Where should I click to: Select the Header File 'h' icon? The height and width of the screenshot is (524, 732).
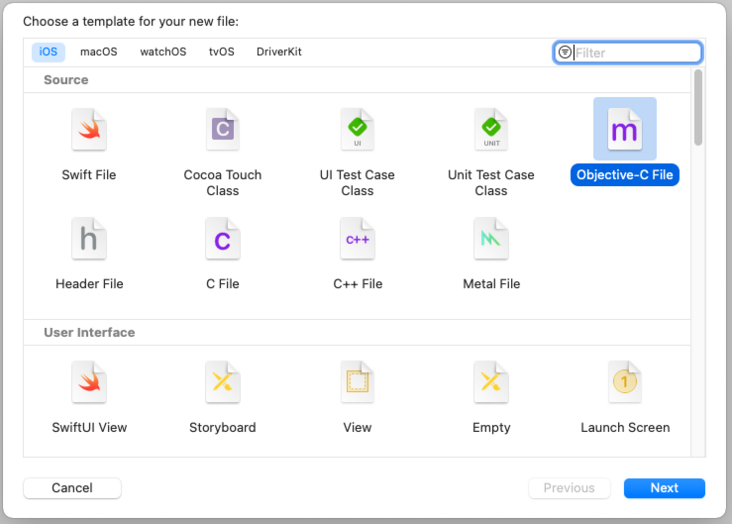tap(89, 239)
